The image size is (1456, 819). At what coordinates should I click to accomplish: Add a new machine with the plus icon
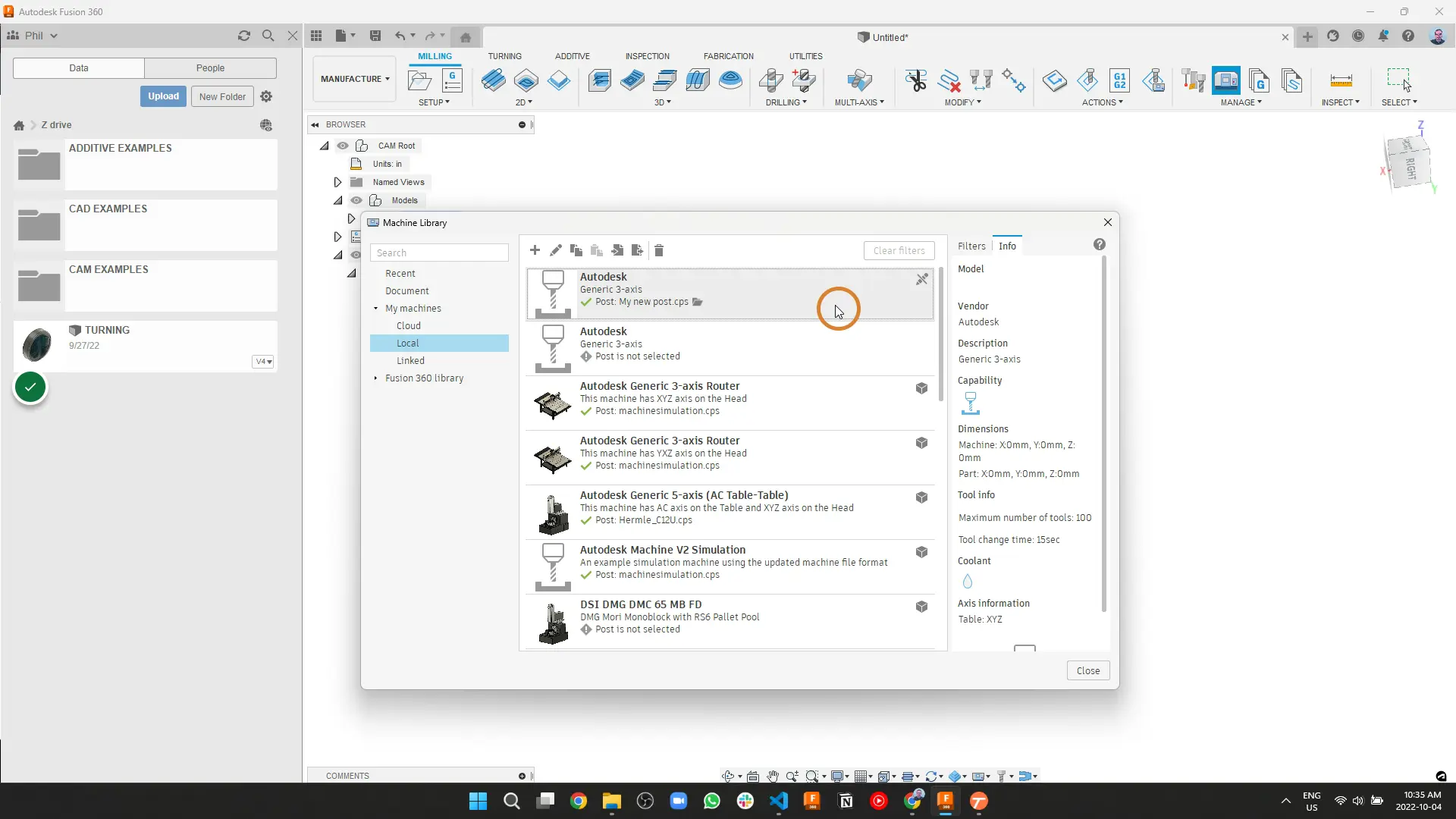pos(535,250)
